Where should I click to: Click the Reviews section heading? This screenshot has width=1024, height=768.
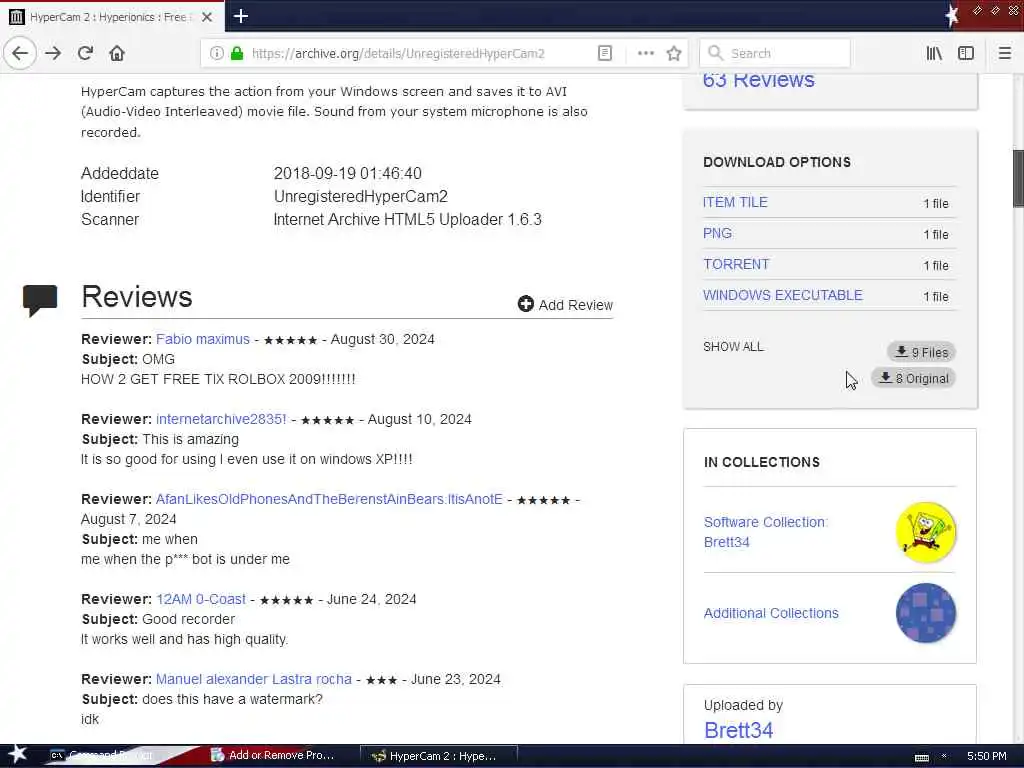(x=136, y=296)
